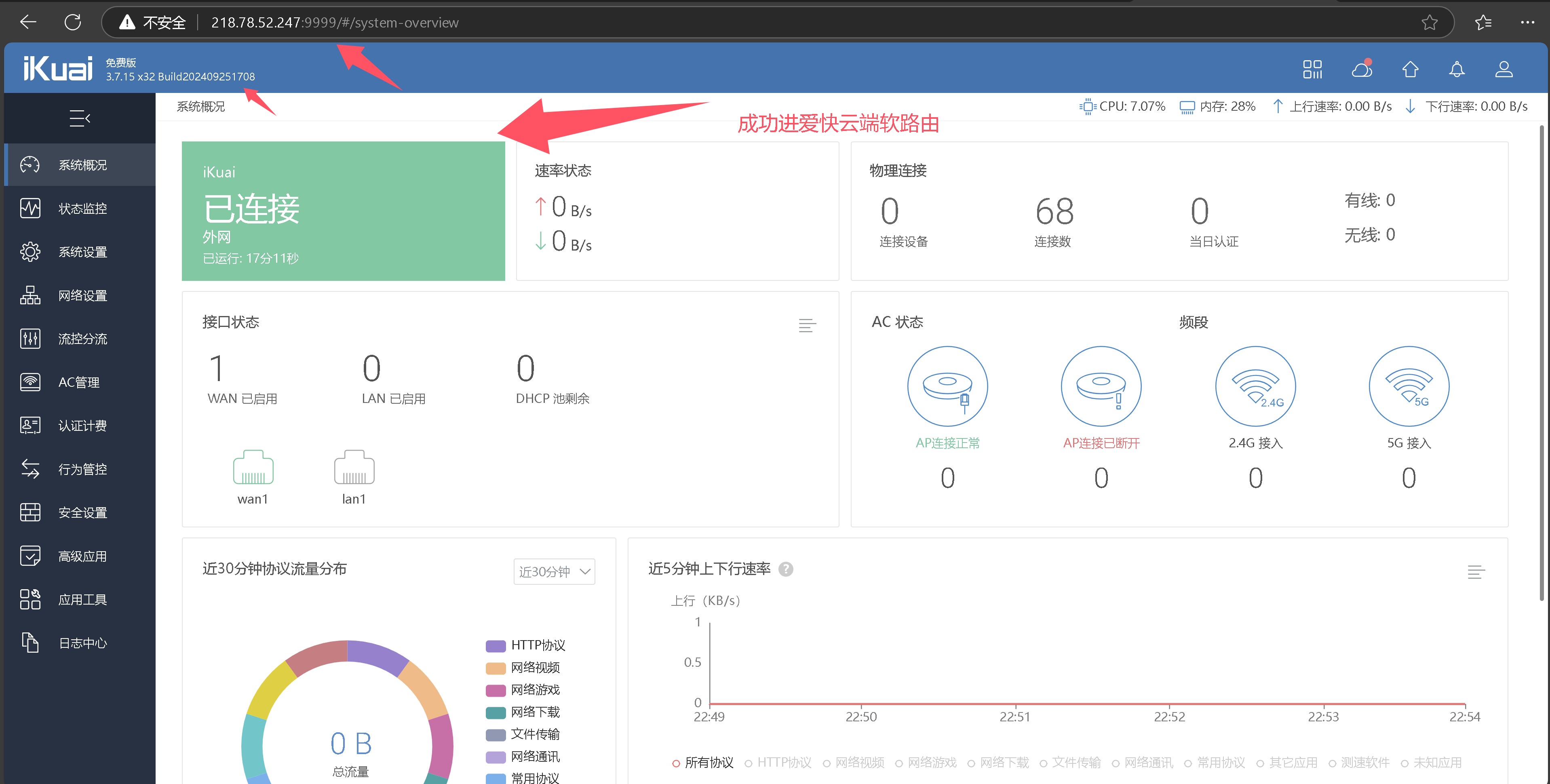Toggle 测速软件 series in rate chart legend

point(1359,762)
